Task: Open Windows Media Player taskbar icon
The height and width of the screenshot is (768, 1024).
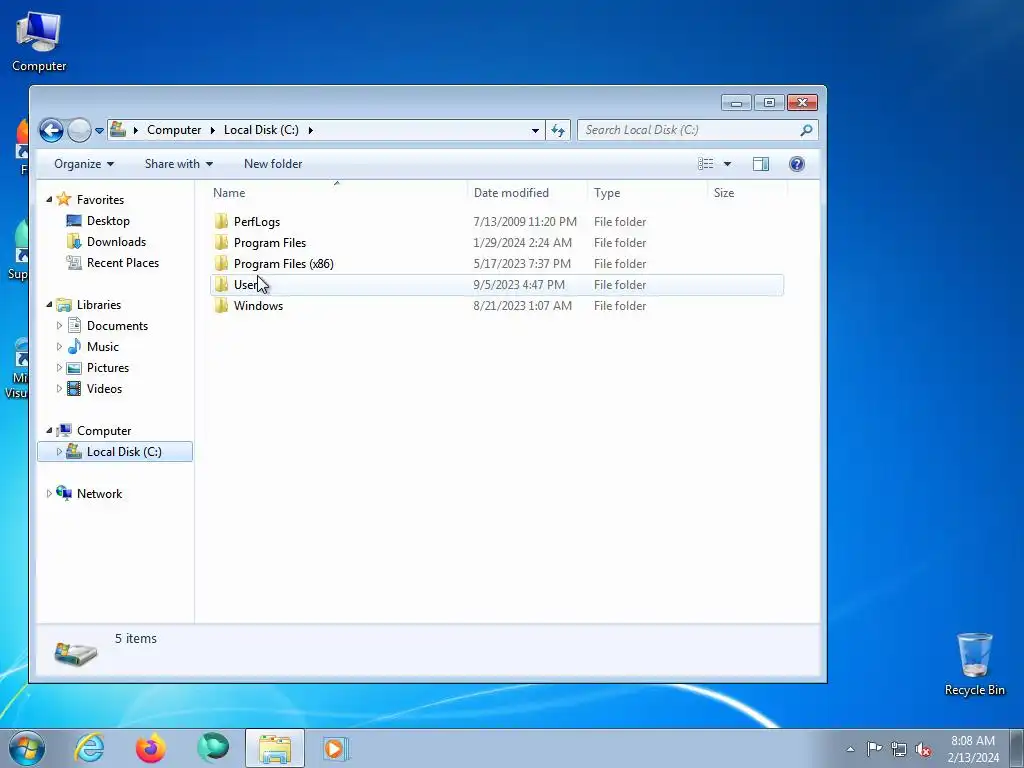Action: pyautogui.click(x=336, y=748)
